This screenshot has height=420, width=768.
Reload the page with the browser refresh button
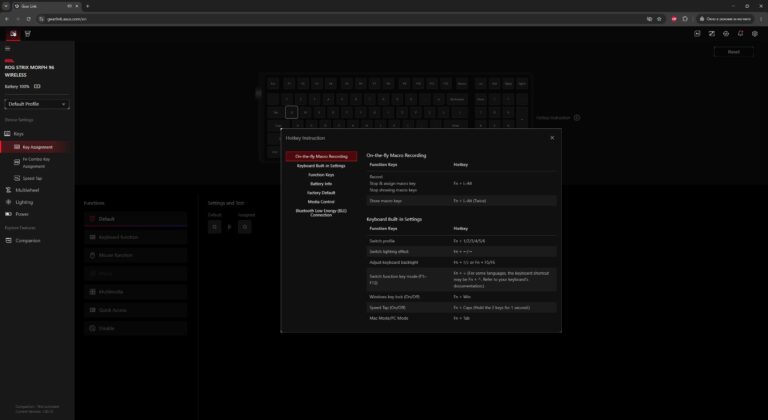coord(28,19)
